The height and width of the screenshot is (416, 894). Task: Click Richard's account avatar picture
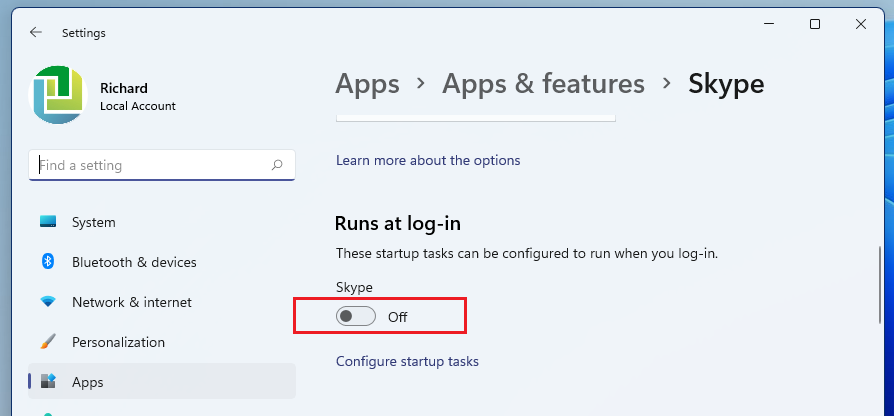58,95
